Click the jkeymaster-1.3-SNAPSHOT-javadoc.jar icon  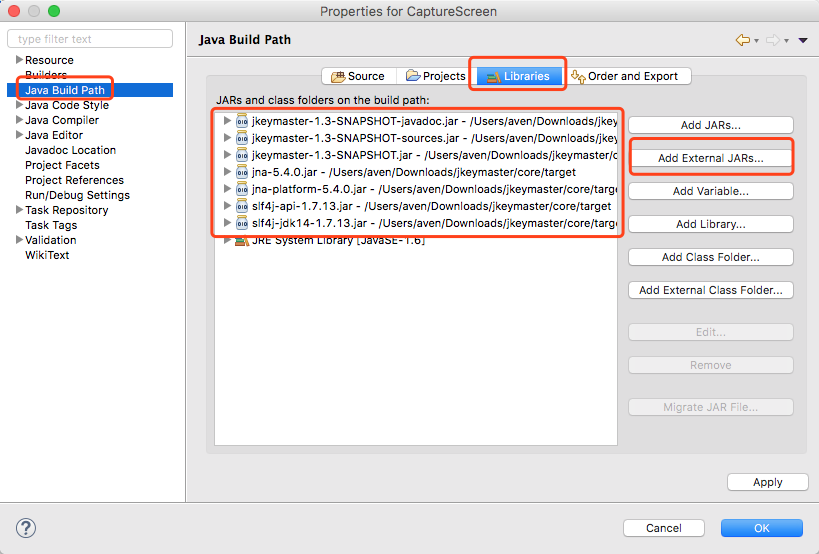pos(242,121)
